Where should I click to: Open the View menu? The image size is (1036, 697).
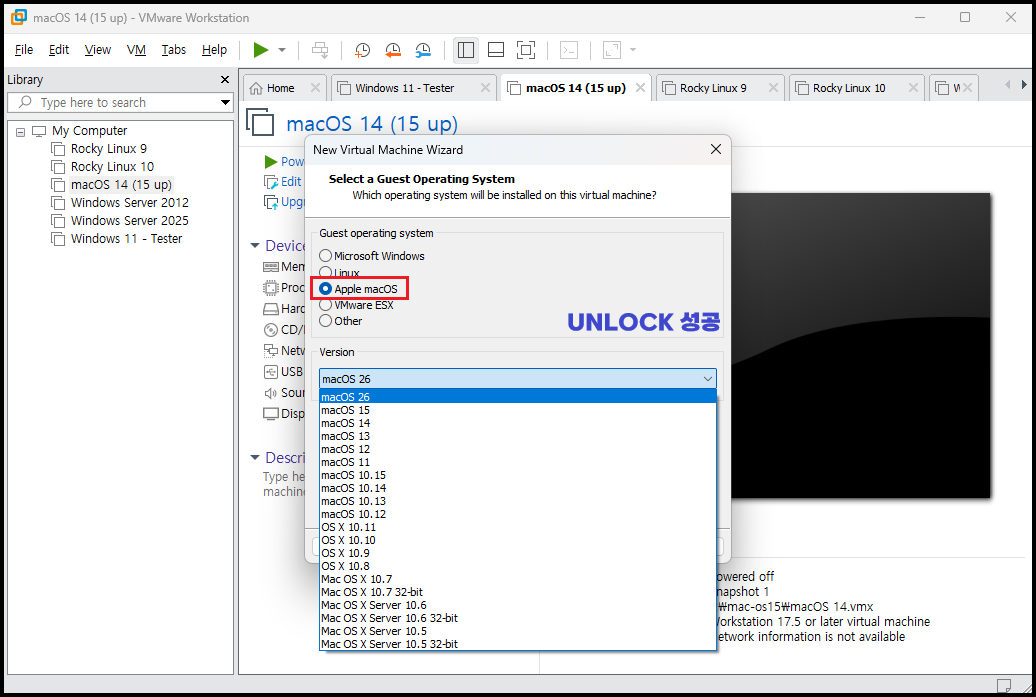pos(98,50)
